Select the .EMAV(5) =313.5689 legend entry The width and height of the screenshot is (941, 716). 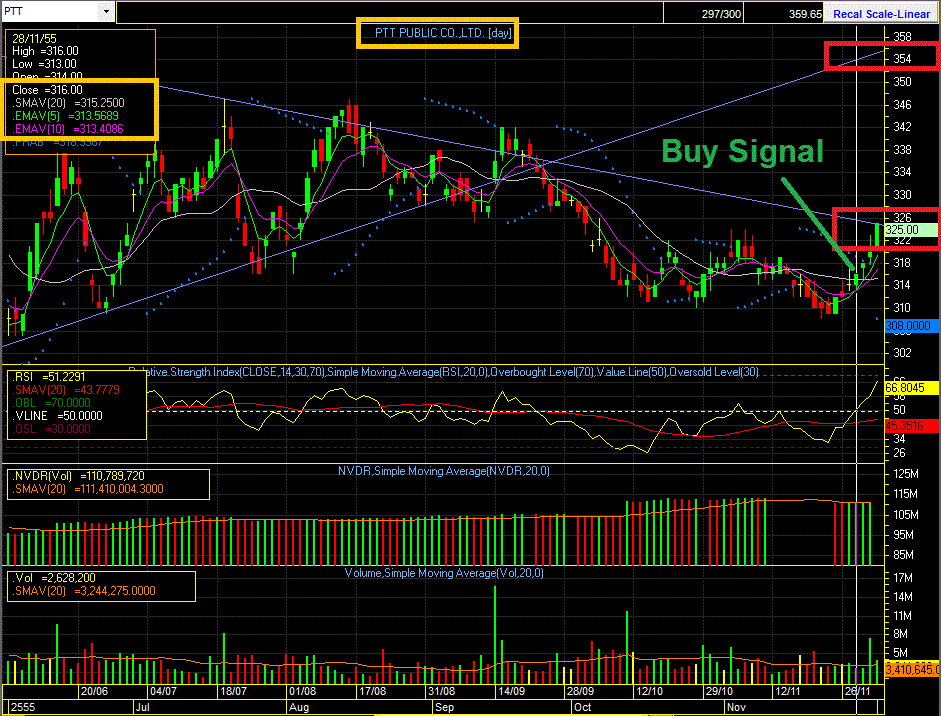click(65, 116)
